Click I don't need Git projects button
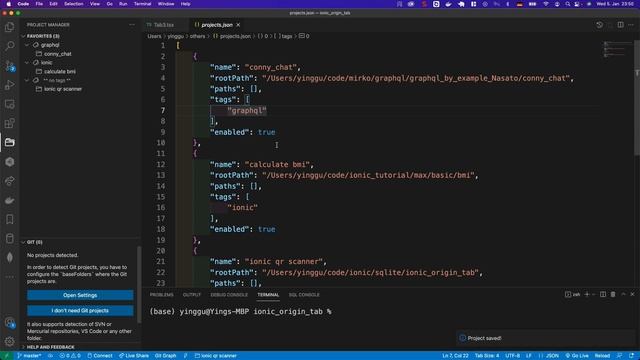 pyautogui.click(x=80, y=311)
